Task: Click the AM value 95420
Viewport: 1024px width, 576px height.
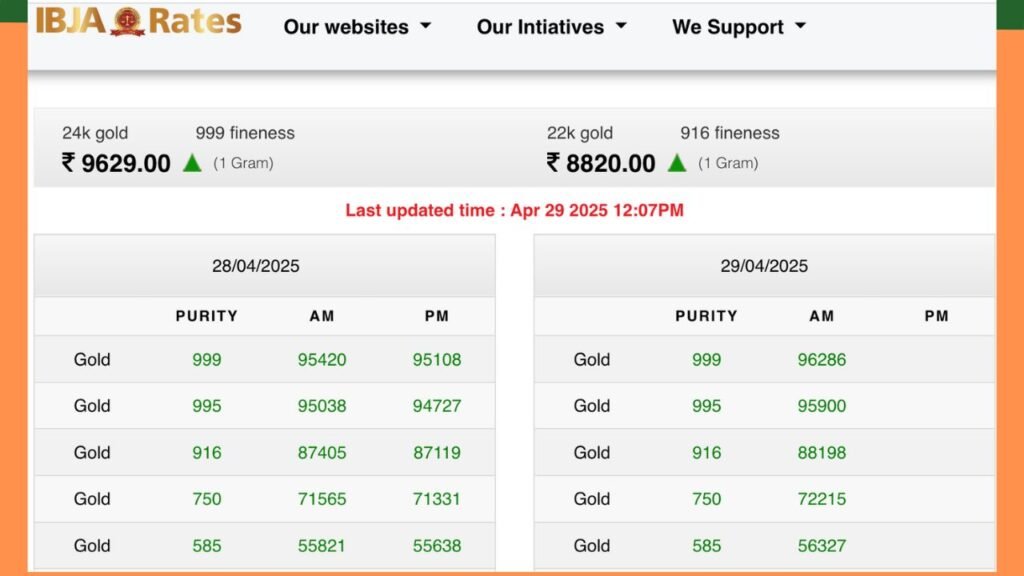Action: pyautogui.click(x=322, y=360)
